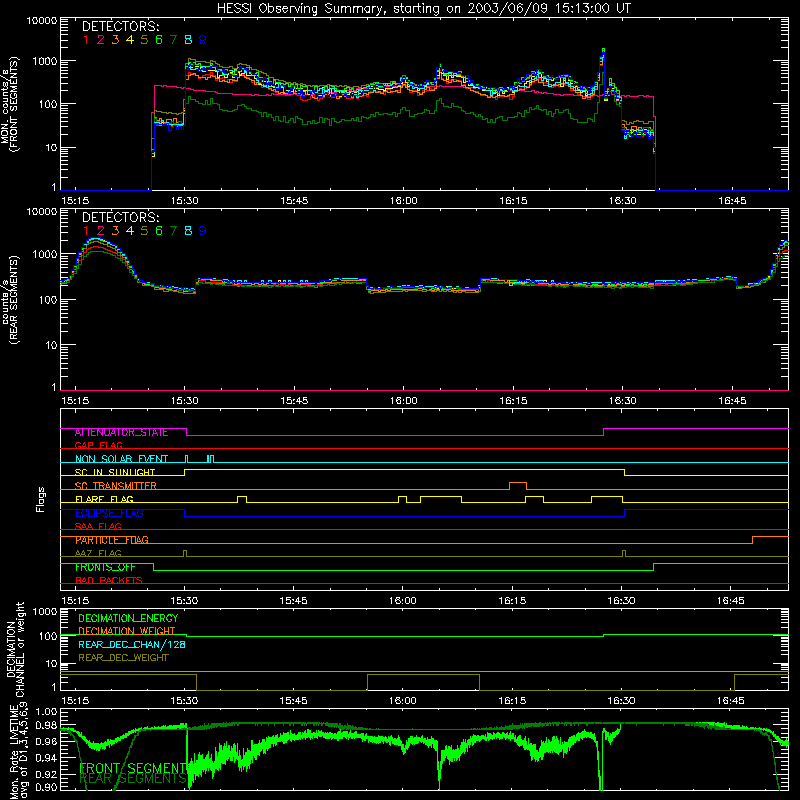The height and width of the screenshot is (800, 800).
Task: Click the 16:30 tick label under rear segments plot
Action: point(622,401)
